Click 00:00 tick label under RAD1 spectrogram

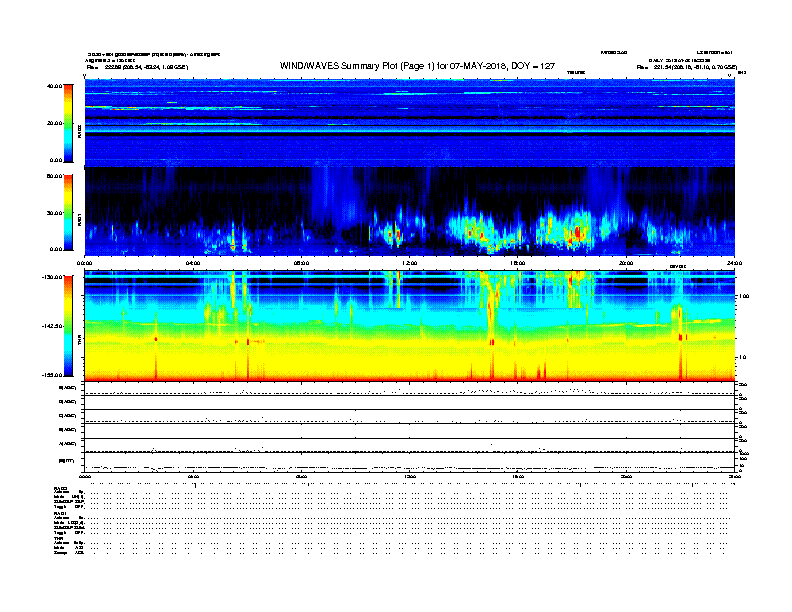point(84,263)
